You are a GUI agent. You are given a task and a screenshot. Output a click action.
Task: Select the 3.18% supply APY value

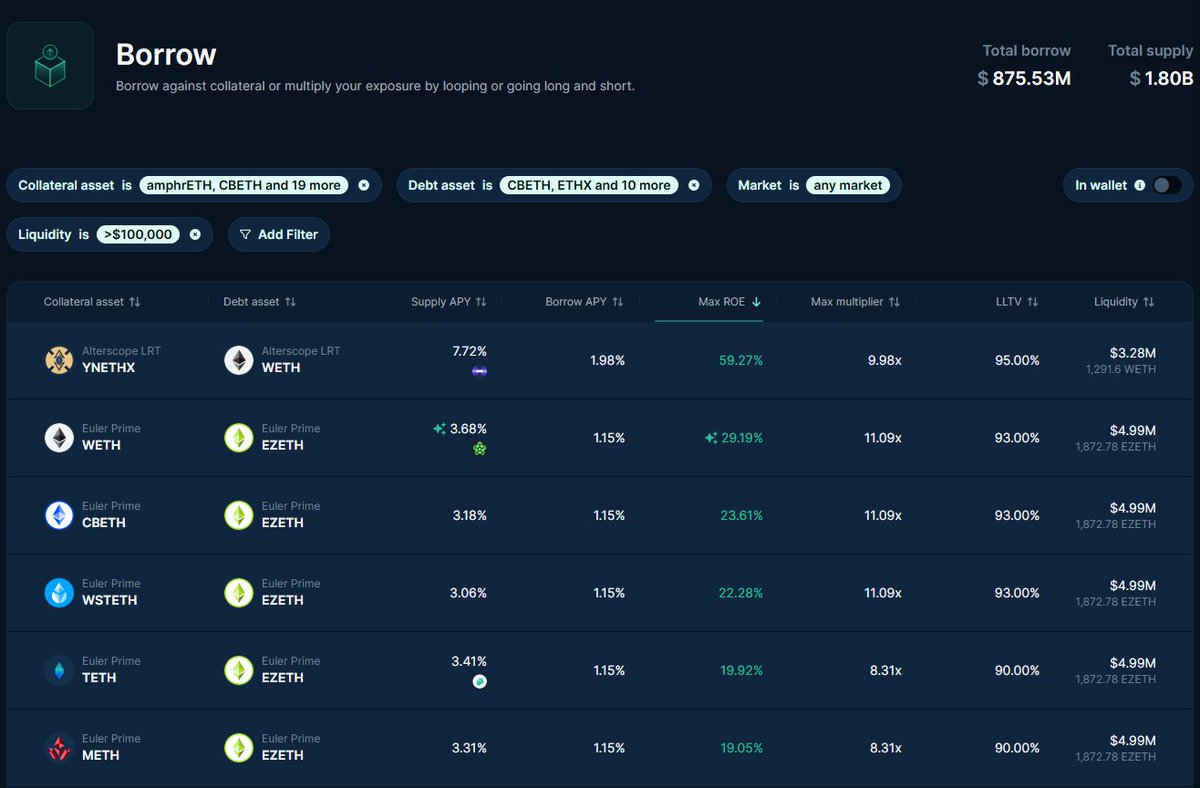coord(469,515)
